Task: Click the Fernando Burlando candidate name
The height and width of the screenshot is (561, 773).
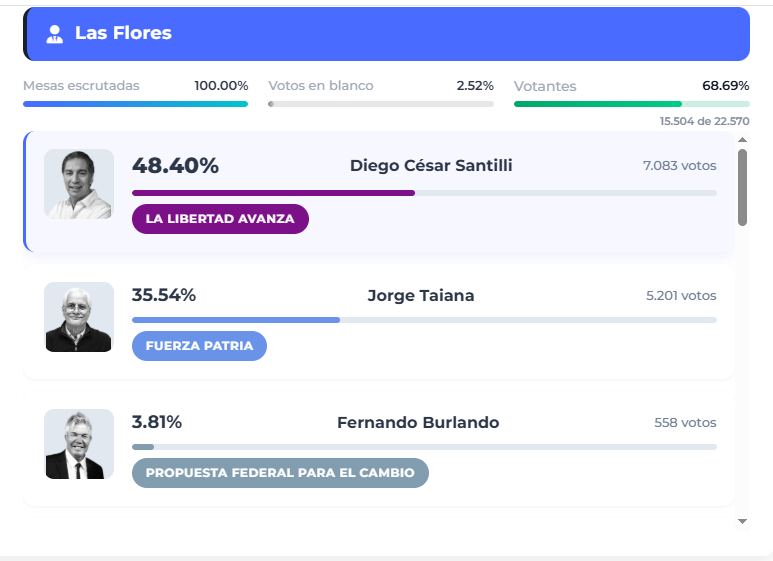Action: (x=418, y=422)
